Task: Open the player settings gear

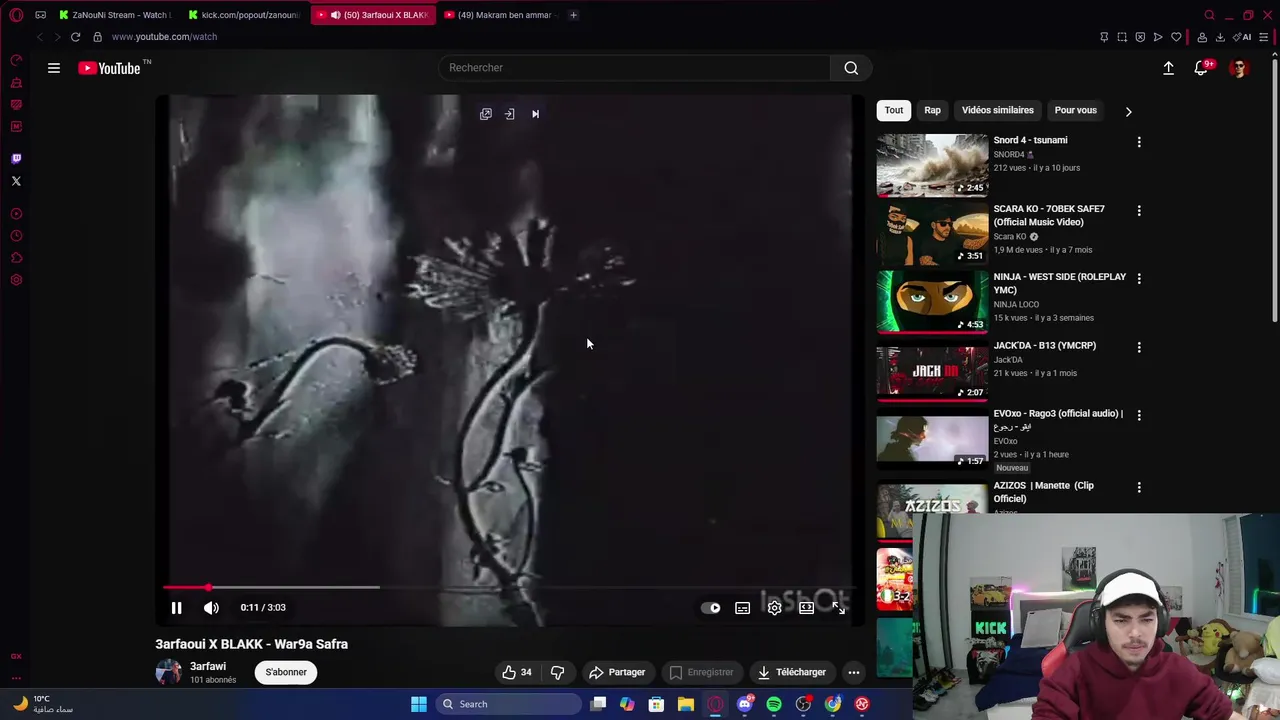Action: tap(774, 608)
